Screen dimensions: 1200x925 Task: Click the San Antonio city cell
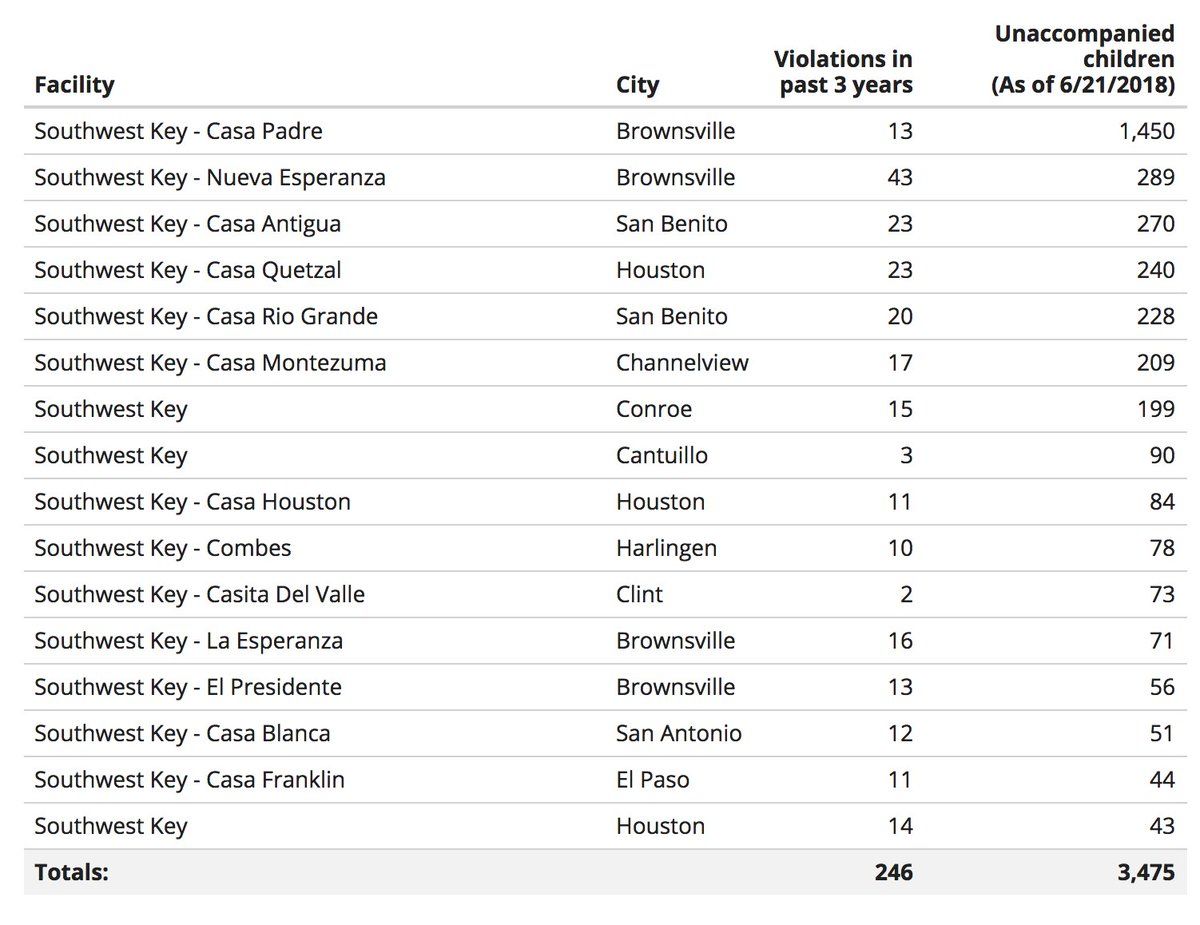(x=678, y=734)
